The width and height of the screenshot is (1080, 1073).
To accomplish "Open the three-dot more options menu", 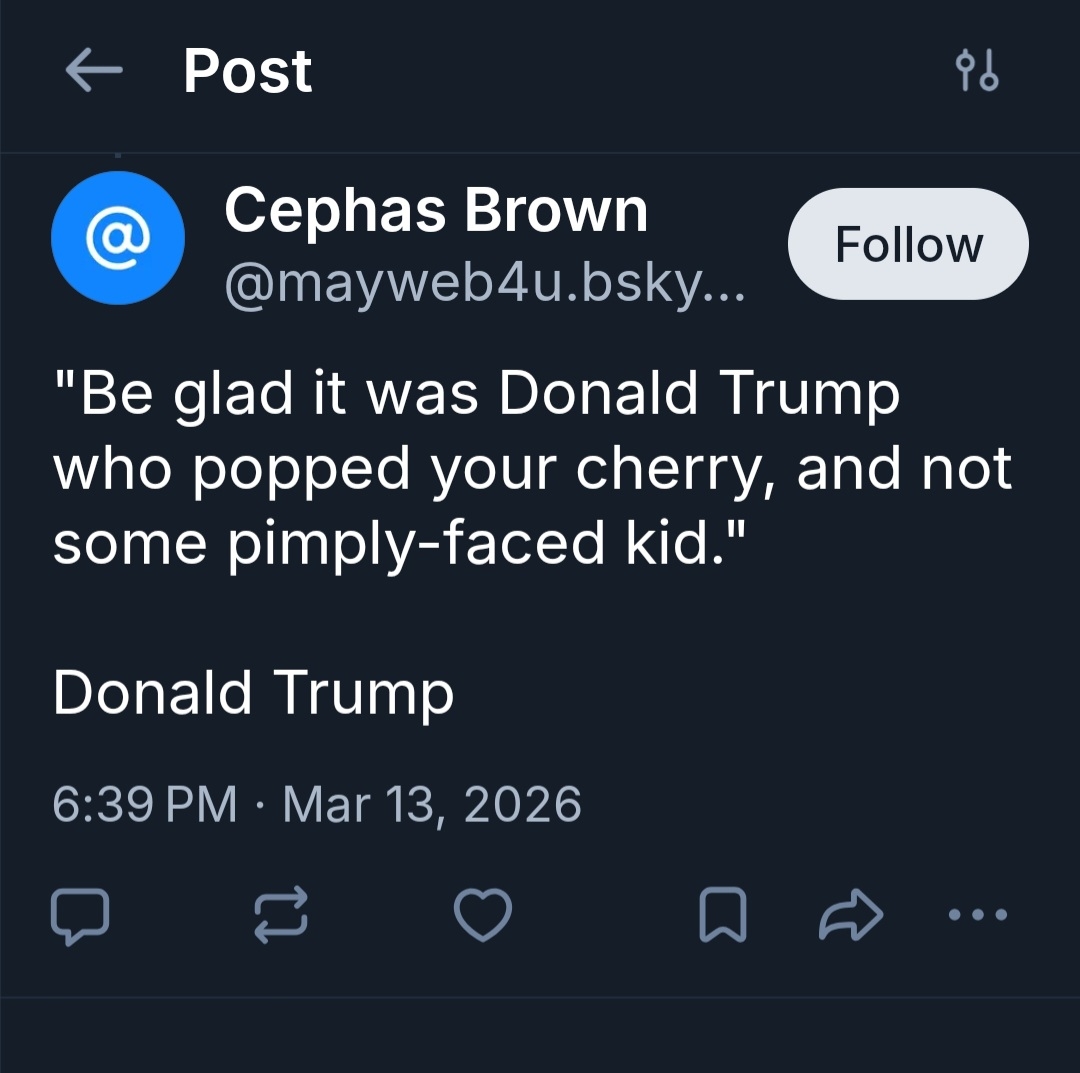I will tap(978, 915).
